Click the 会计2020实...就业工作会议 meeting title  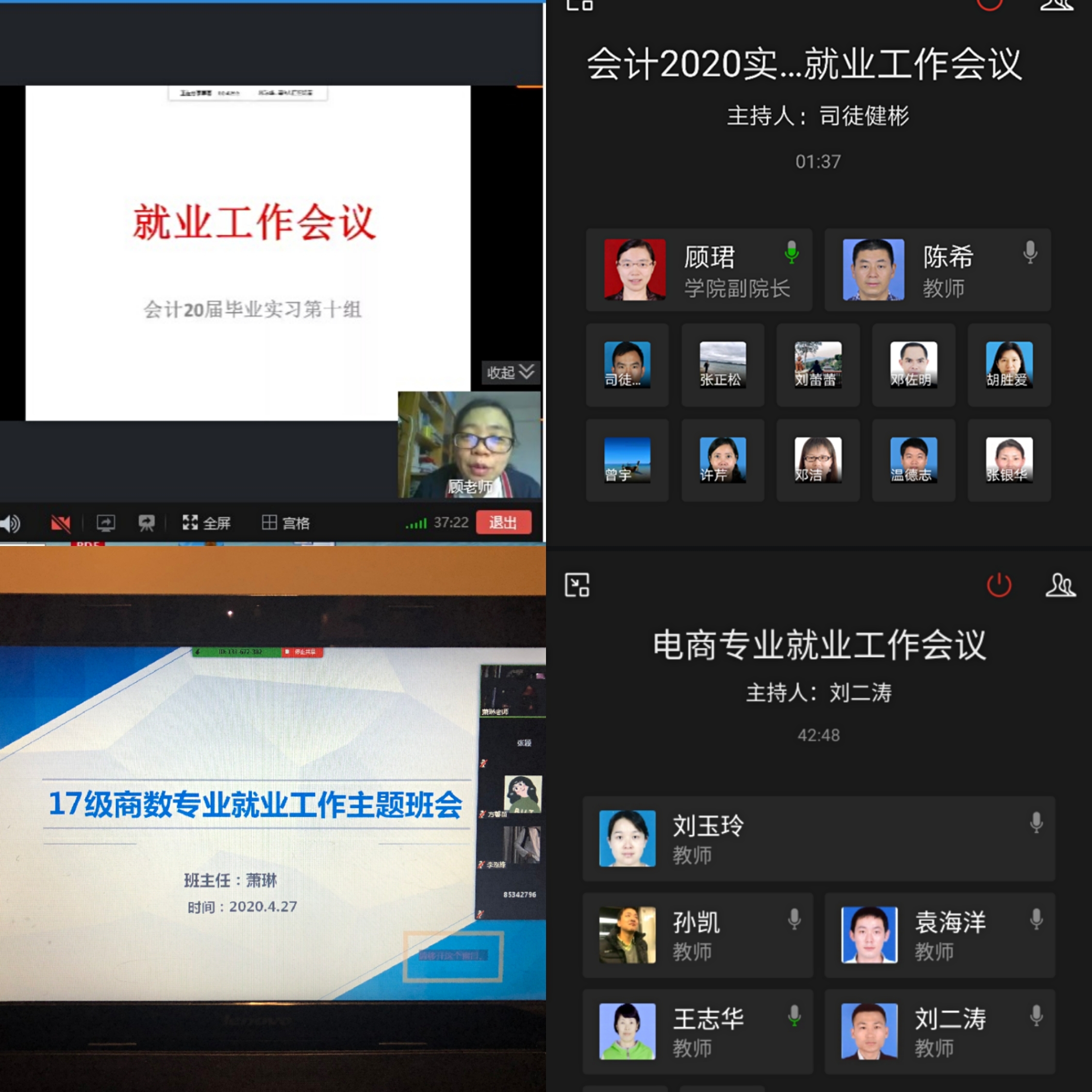pos(804,64)
